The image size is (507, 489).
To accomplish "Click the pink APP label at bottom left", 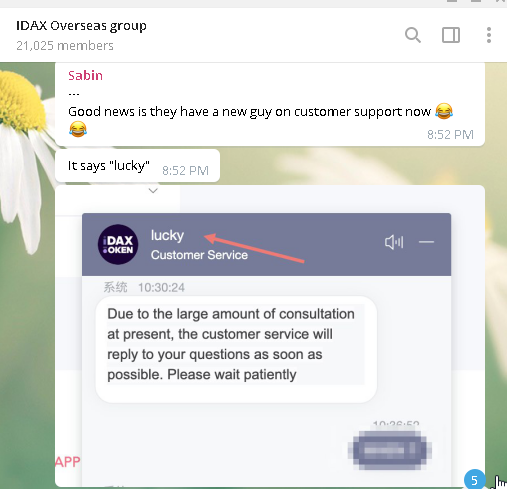I will [68, 462].
